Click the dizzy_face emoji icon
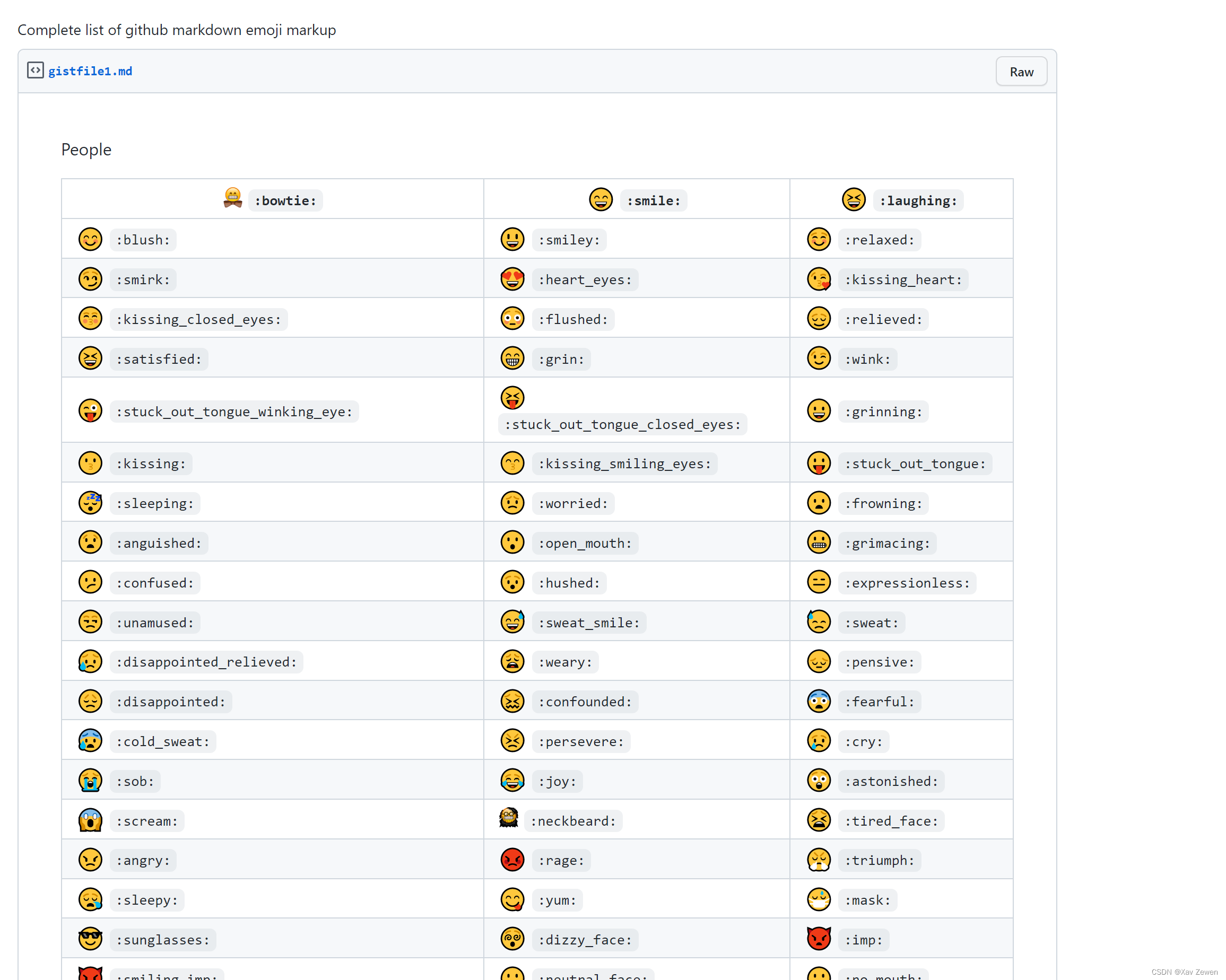The height and width of the screenshot is (980, 1226). pyautogui.click(x=512, y=939)
